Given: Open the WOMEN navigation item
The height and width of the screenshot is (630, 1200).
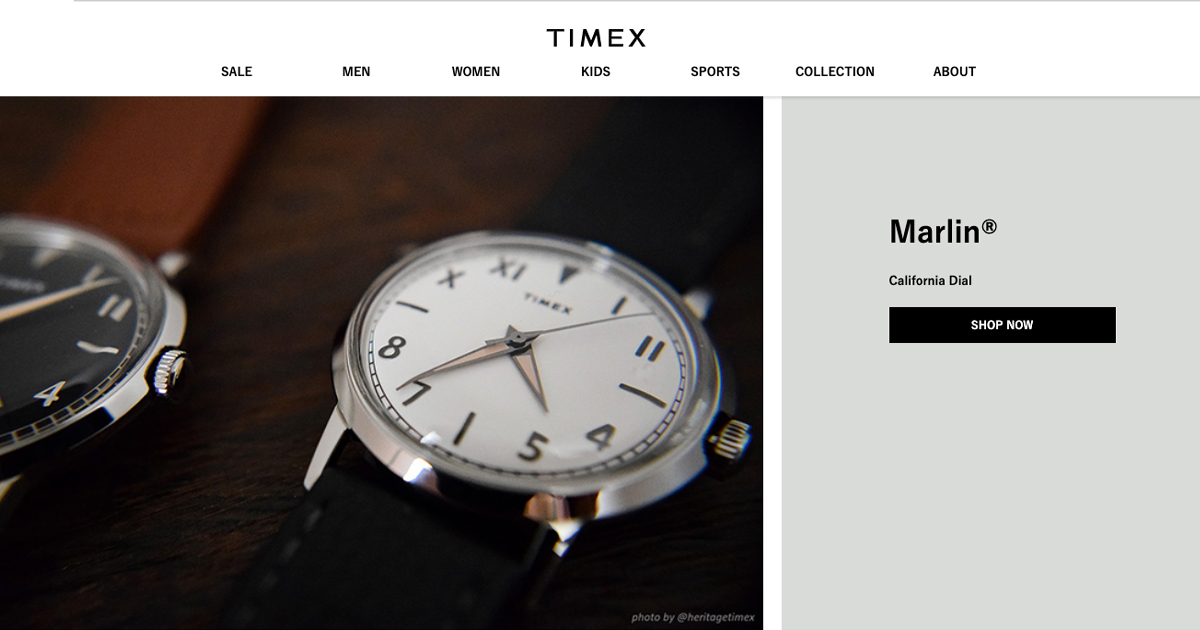Looking at the screenshot, I should pyautogui.click(x=476, y=71).
